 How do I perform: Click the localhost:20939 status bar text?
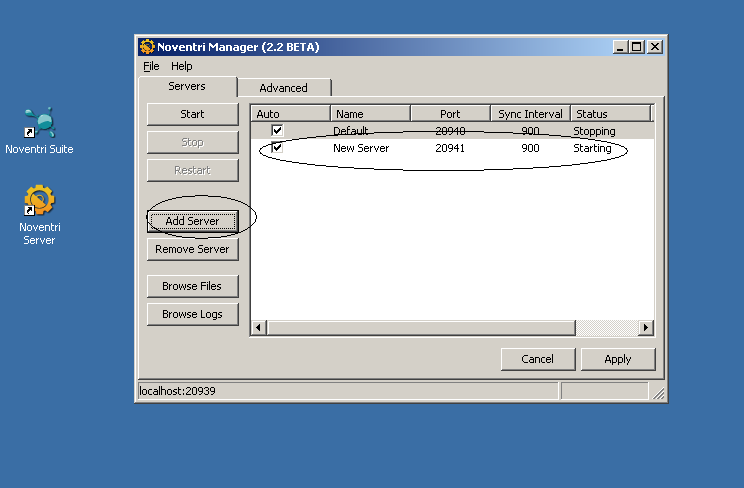(x=177, y=391)
